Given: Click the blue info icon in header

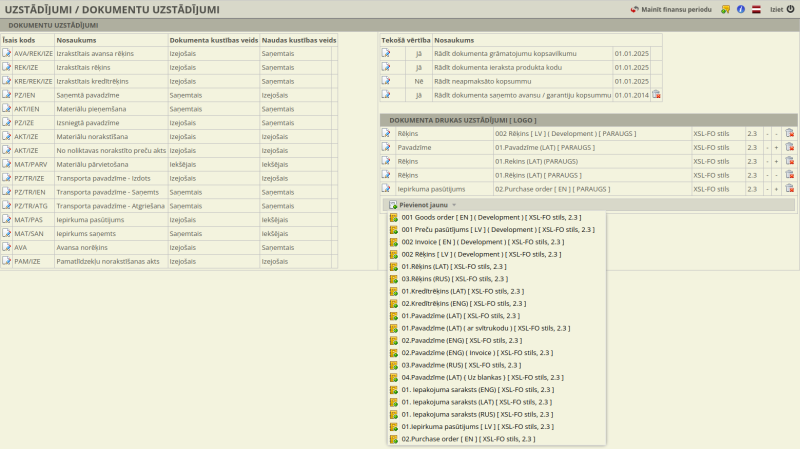Looking at the screenshot, I should (740, 9).
